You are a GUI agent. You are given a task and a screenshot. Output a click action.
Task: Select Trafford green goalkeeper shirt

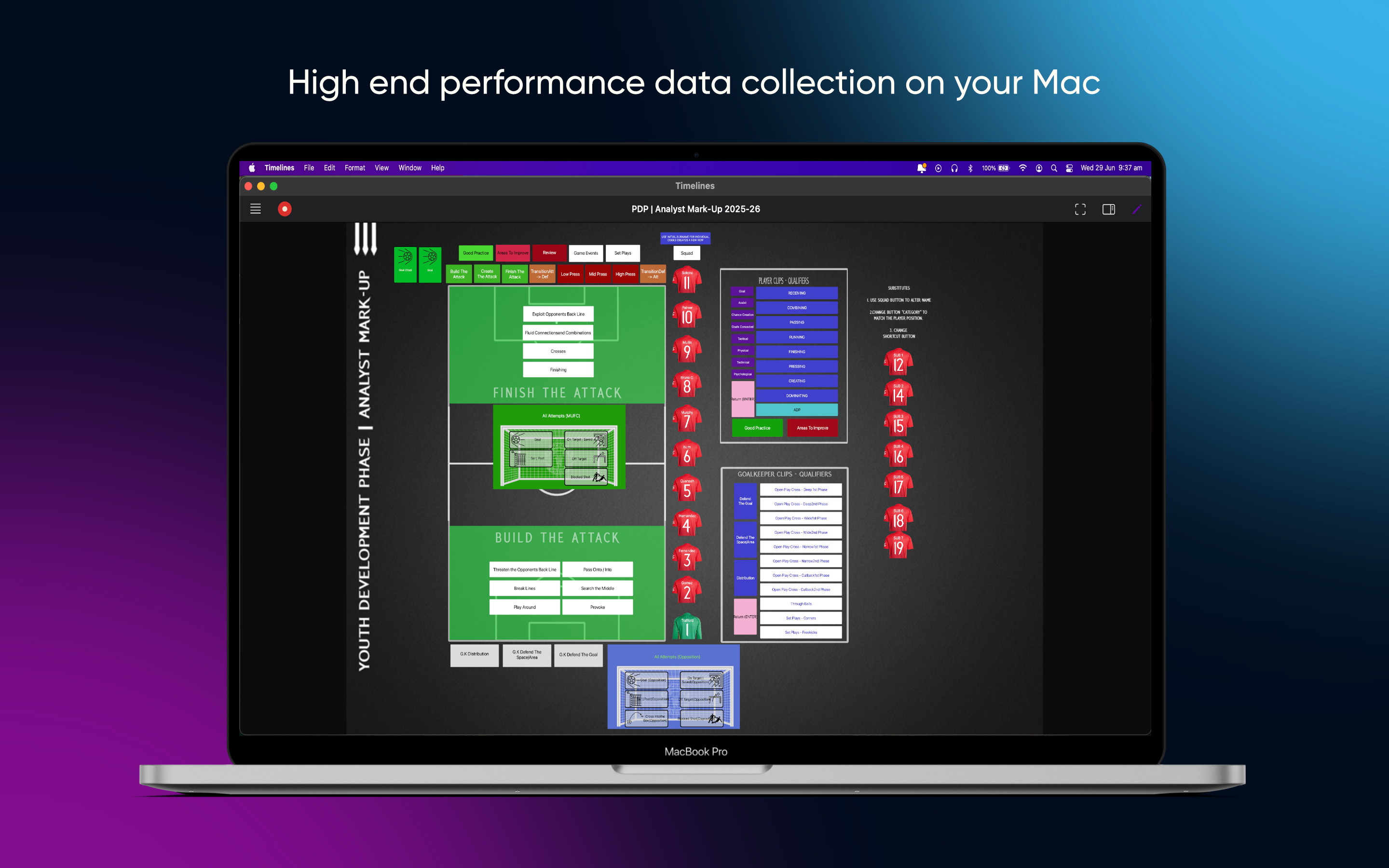(x=687, y=627)
